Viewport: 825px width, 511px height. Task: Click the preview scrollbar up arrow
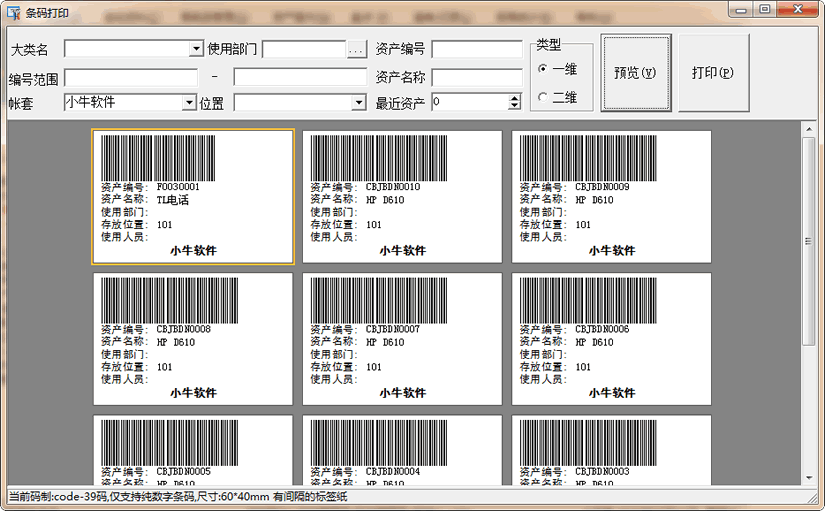point(809,128)
